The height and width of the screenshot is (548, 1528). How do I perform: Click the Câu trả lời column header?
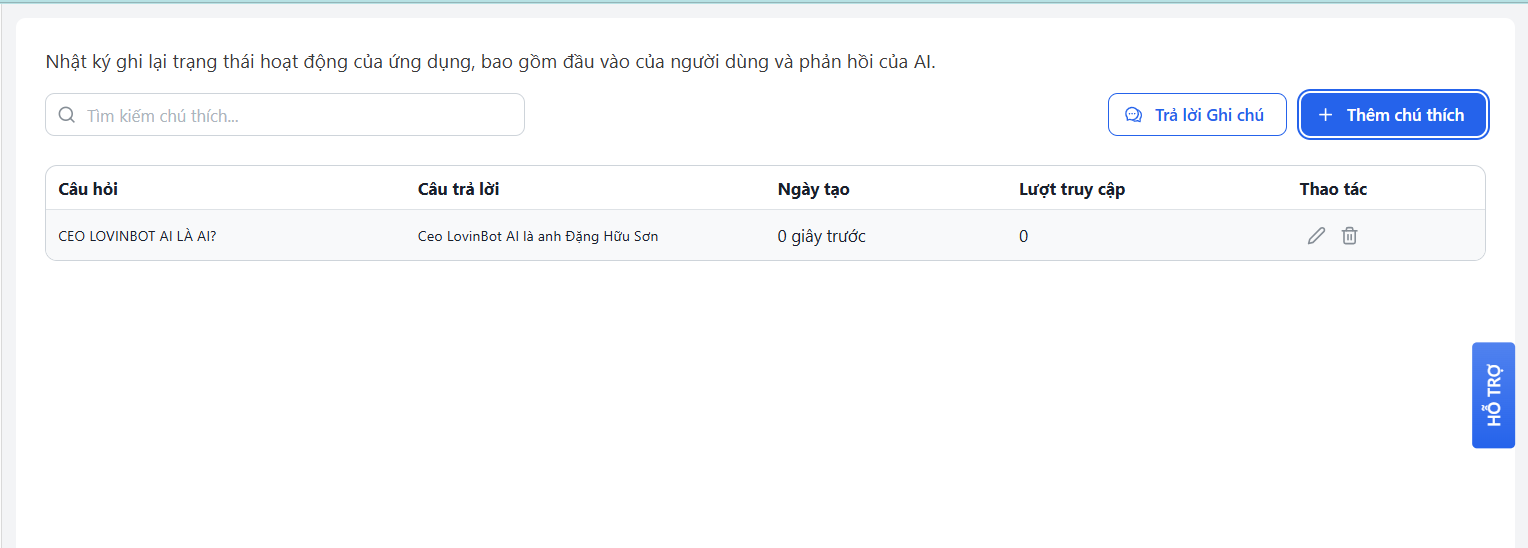458,189
